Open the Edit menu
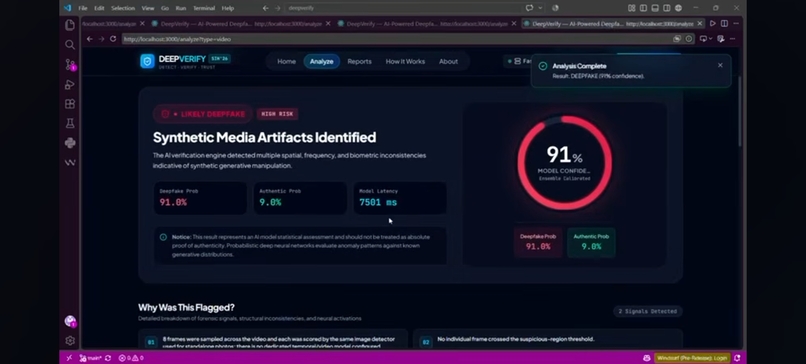Viewport: 806px width, 364px height. click(99, 8)
